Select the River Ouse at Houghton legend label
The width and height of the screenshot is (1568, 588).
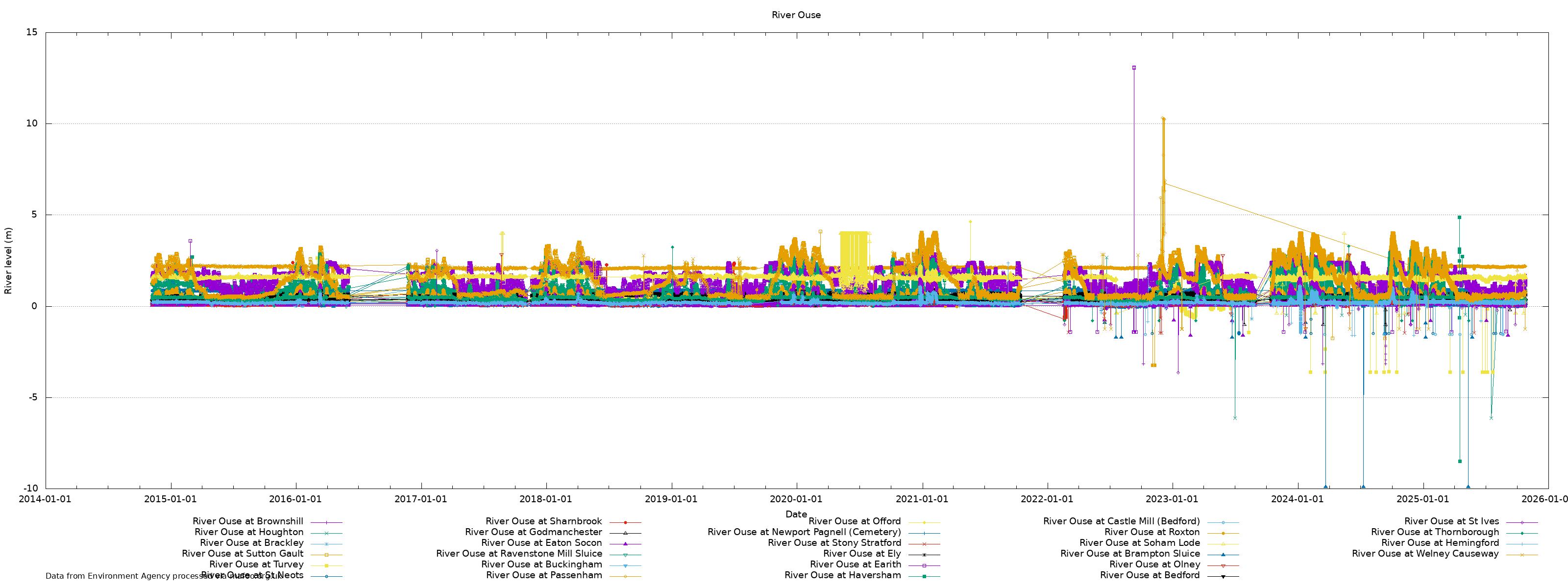[x=249, y=533]
